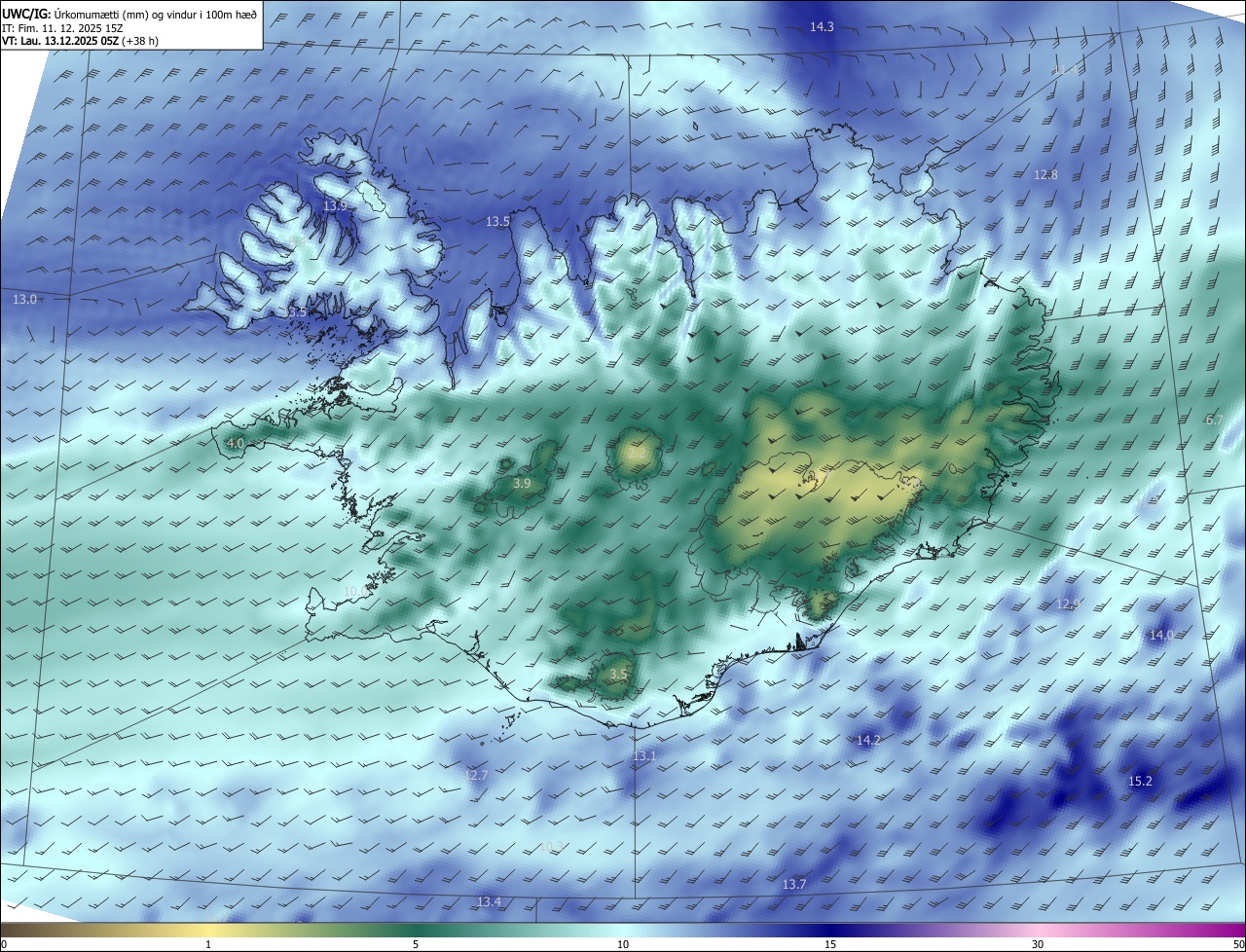Click the 13.1 value label
This screenshot has width=1246, height=952.
tap(644, 756)
